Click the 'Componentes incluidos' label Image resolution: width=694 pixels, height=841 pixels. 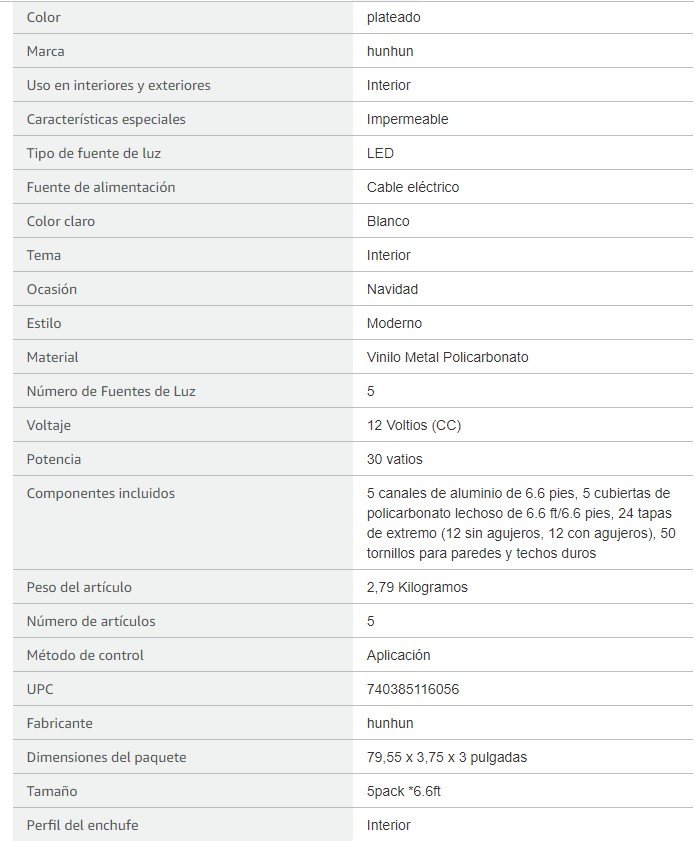point(101,493)
